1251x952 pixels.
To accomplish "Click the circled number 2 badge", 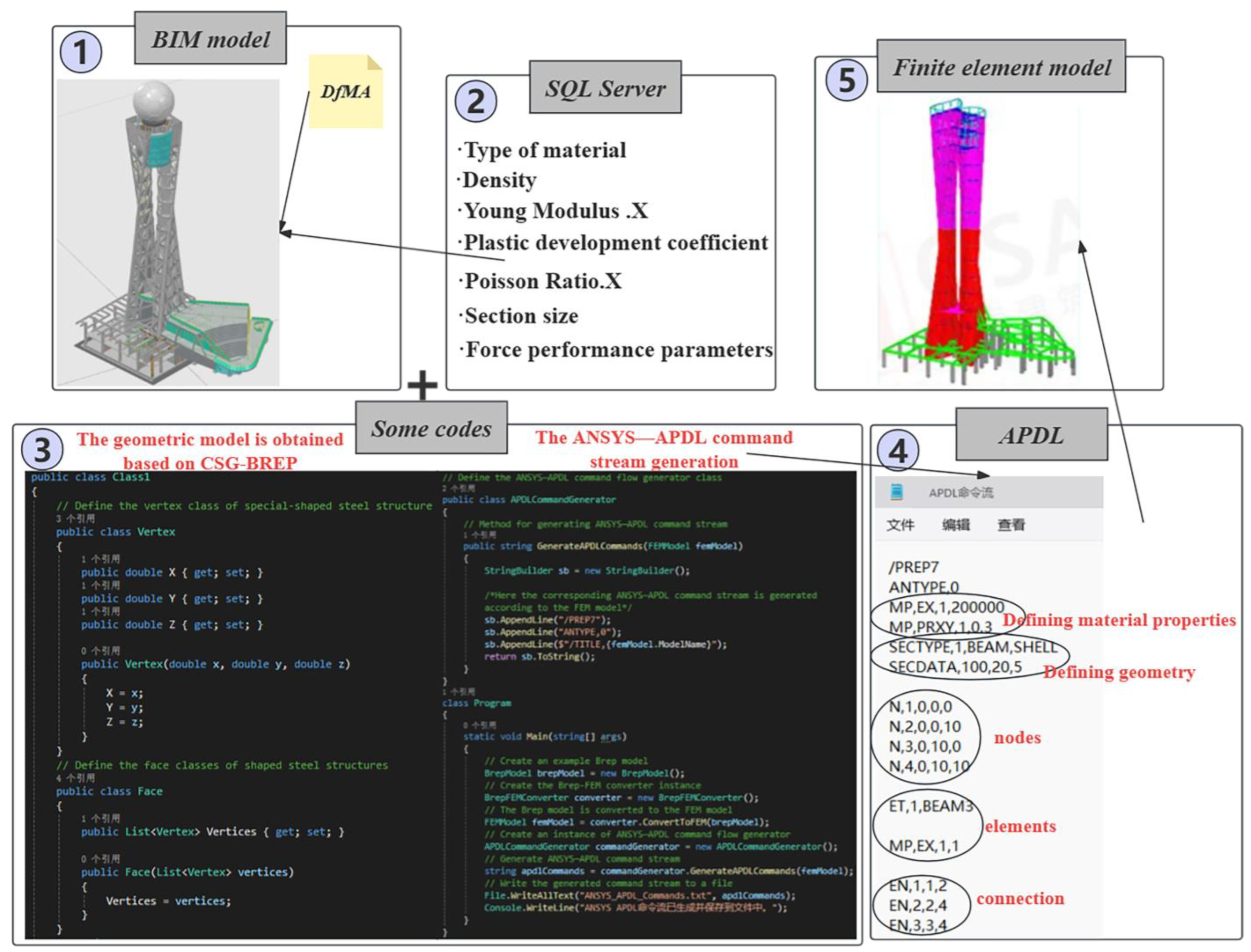I will pos(475,102).
